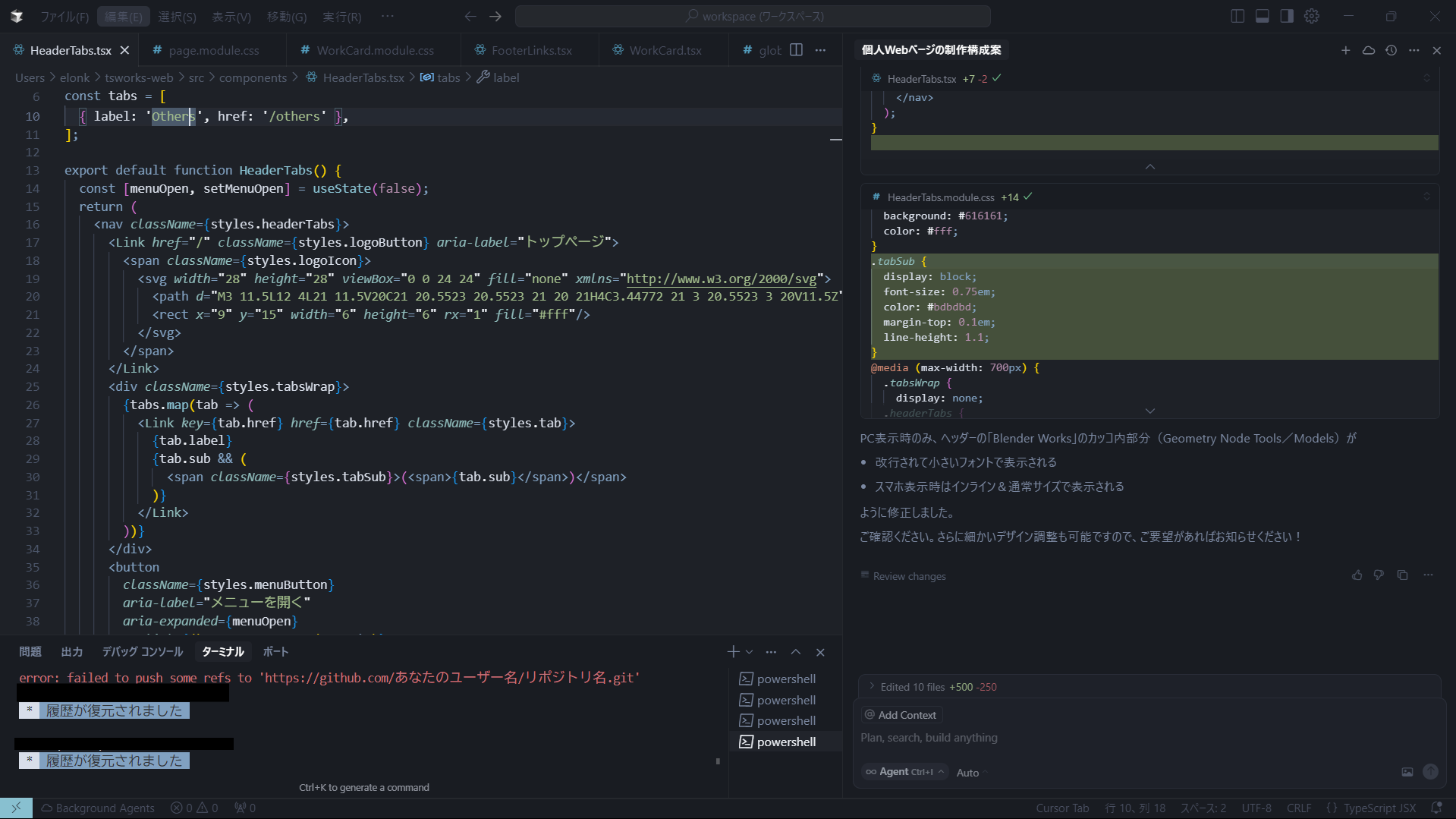Viewport: 1456px width, 819px height.
Task: Switch to the 出力 panel tab
Action: (x=71, y=652)
